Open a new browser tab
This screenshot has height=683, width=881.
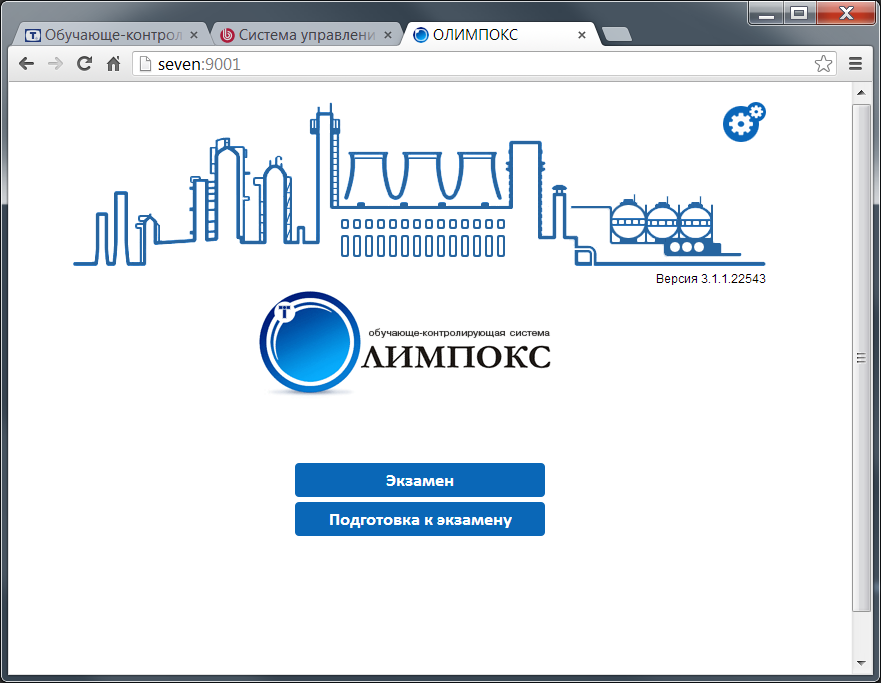(617, 35)
